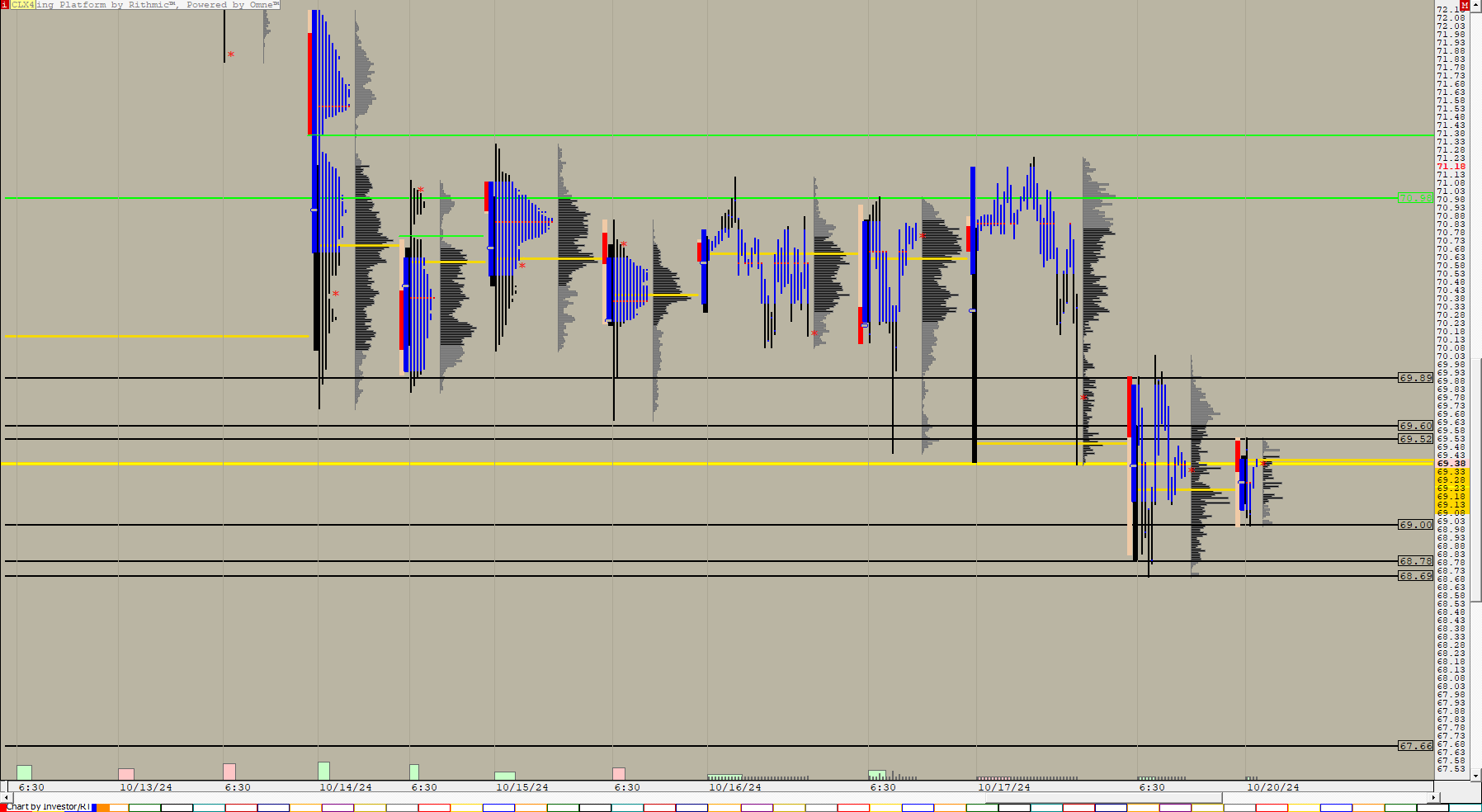Click the highlighted 69.38 current price on axis

point(1451,464)
